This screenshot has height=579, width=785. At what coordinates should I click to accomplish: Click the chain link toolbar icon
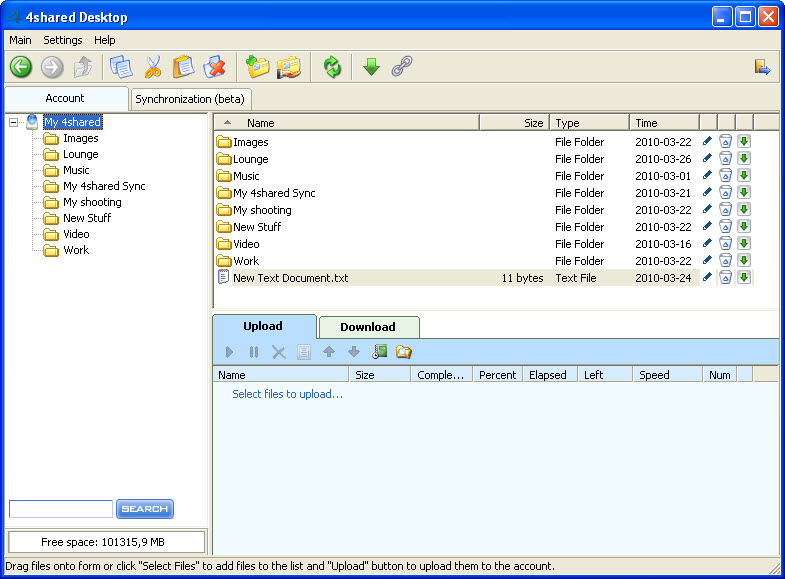pyautogui.click(x=402, y=66)
